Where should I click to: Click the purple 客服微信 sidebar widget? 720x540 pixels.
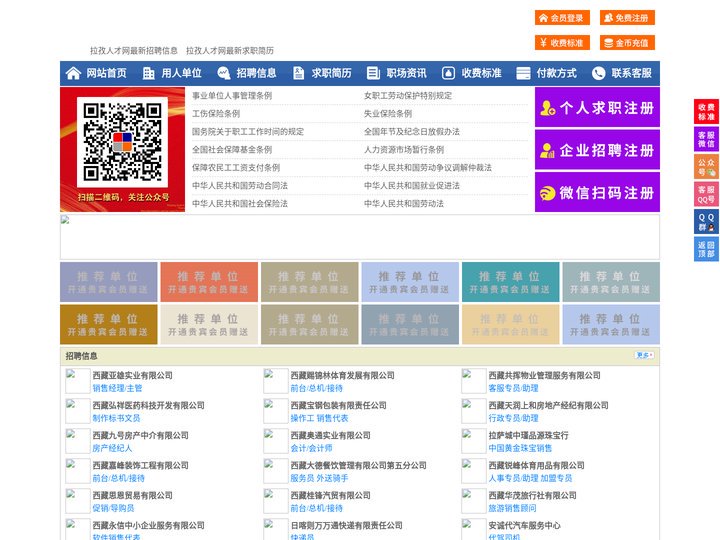706,139
